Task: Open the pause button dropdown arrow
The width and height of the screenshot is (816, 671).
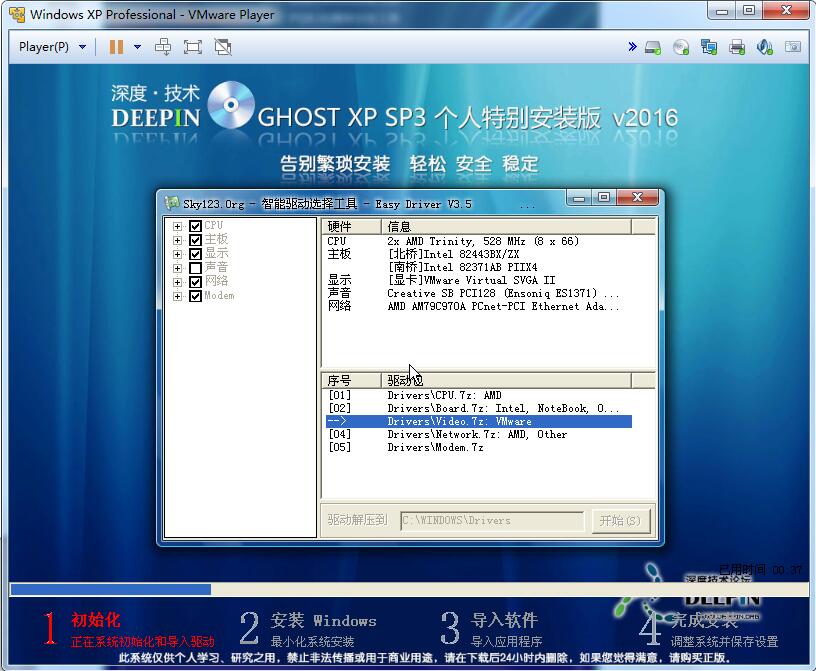Action: coord(137,47)
